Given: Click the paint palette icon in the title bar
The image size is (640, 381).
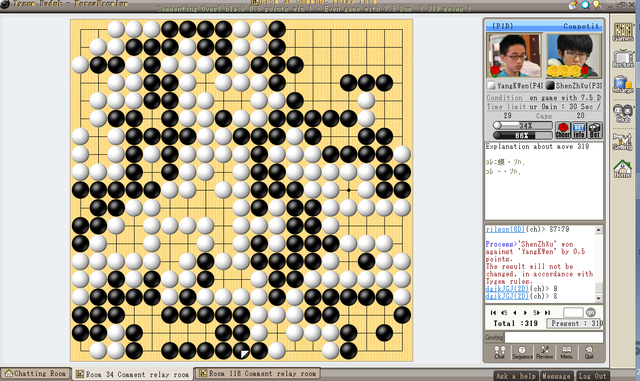Looking at the screenshot, I should (x=573, y=4).
